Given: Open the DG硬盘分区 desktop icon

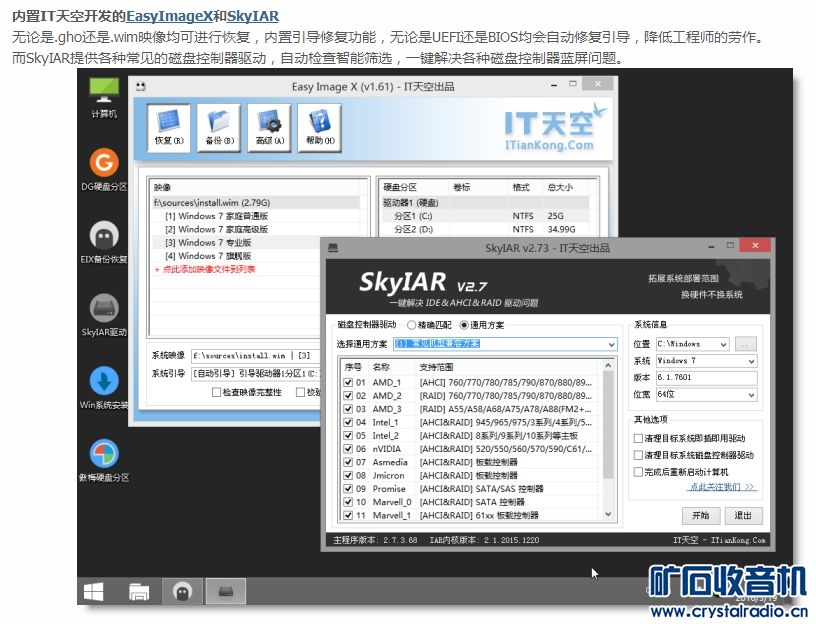Looking at the screenshot, I should 104,170.
